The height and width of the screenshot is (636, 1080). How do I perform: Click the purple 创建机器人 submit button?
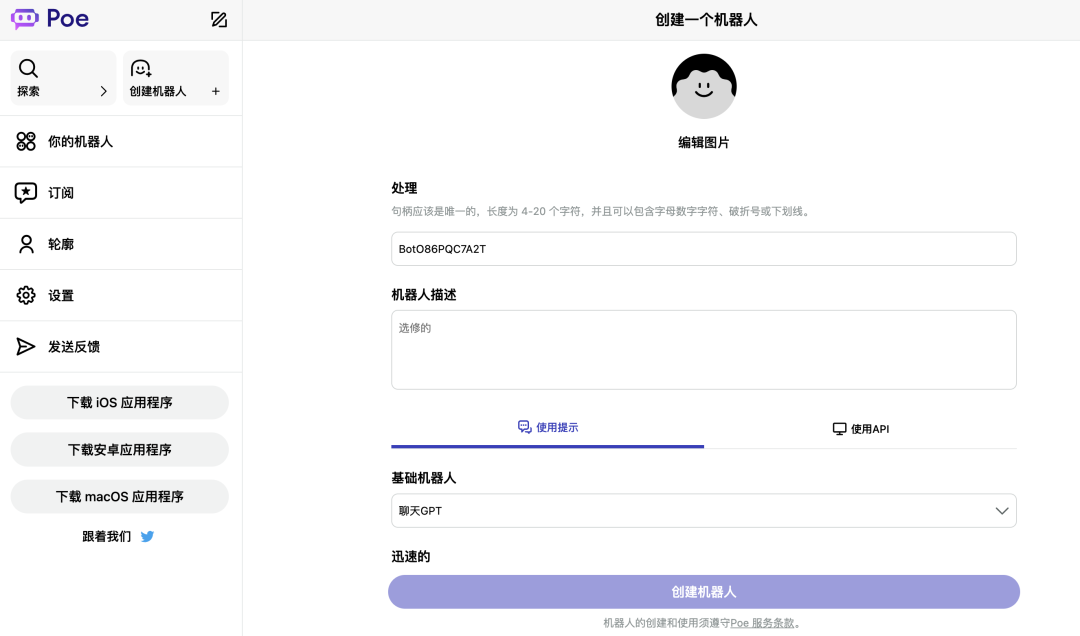point(704,592)
